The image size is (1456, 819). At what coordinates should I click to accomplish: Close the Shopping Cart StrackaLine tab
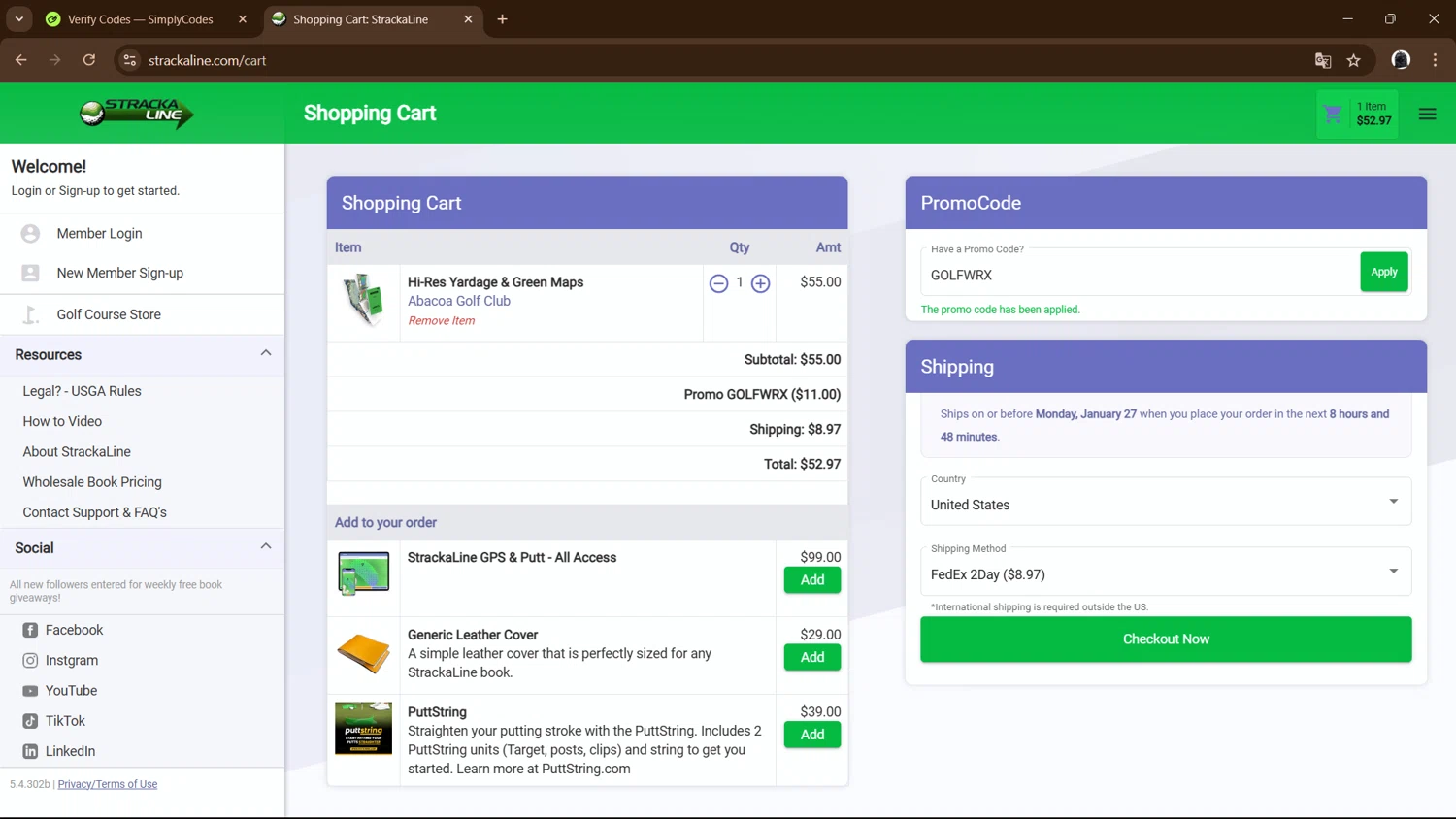click(x=468, y=19)
